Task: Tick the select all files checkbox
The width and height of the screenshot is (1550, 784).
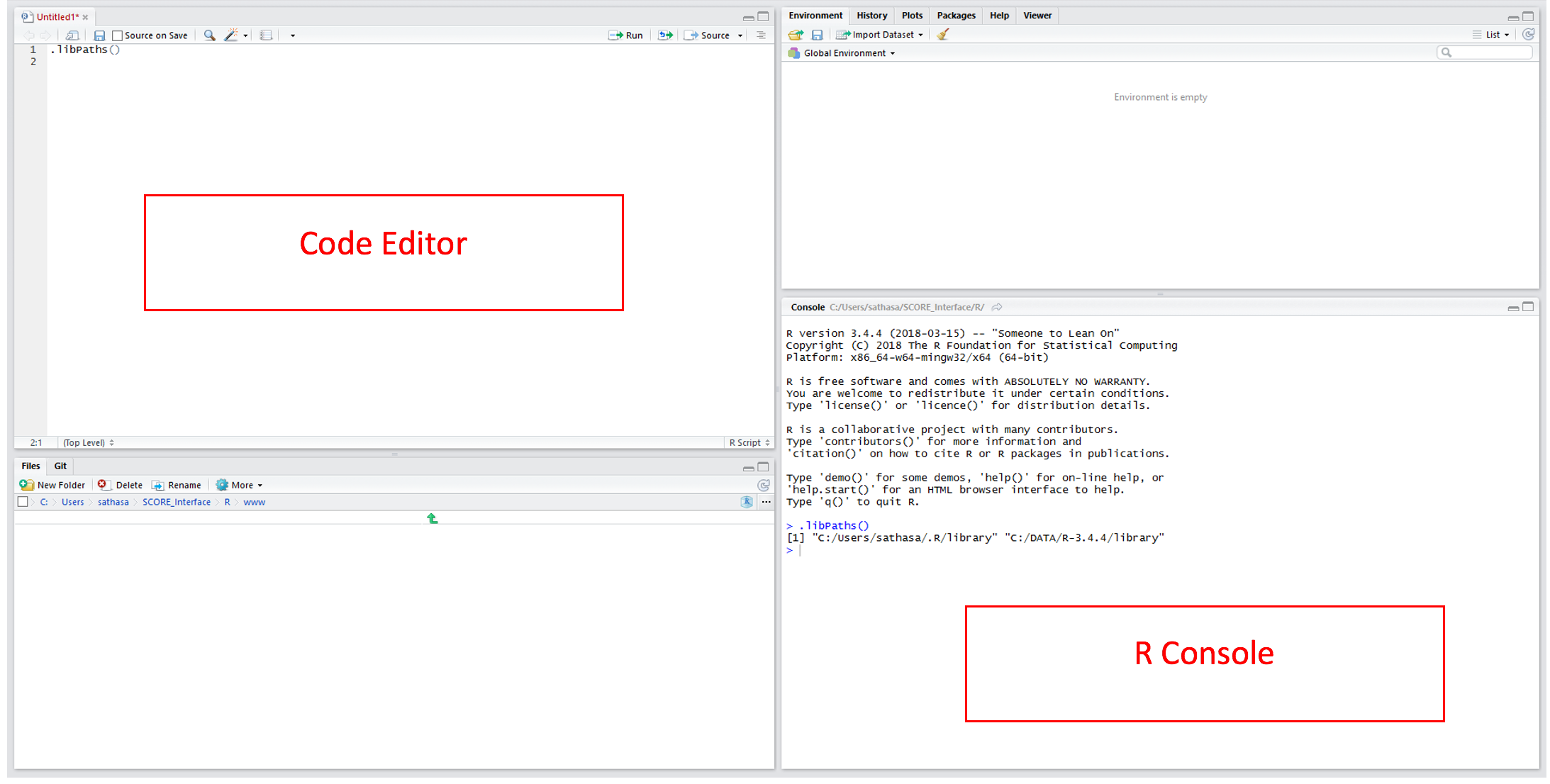Action: pos(23,502)
